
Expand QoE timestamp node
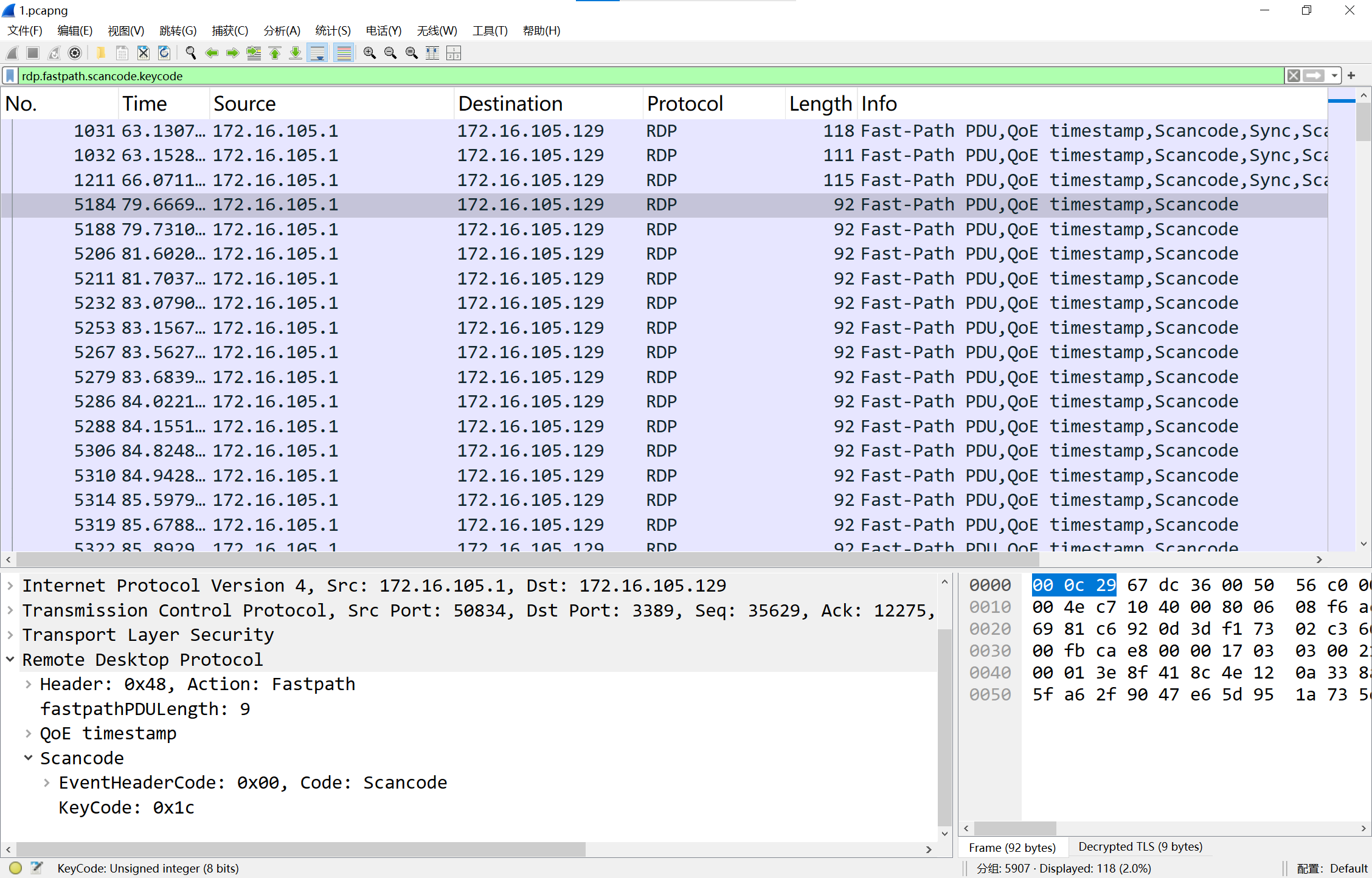tap(29, 733)
